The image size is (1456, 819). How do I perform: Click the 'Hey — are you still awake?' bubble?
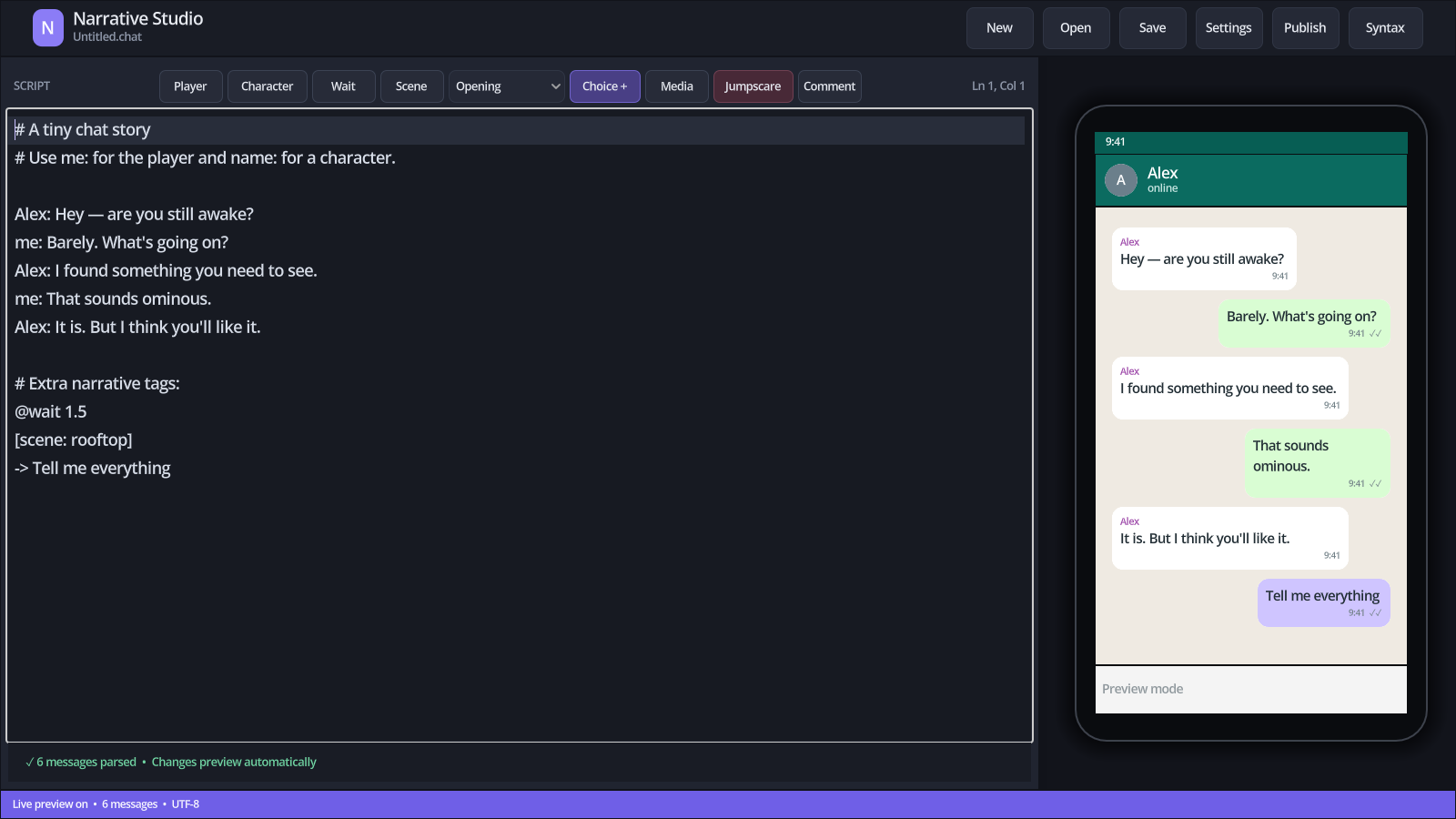click(x=1204, y=259)
